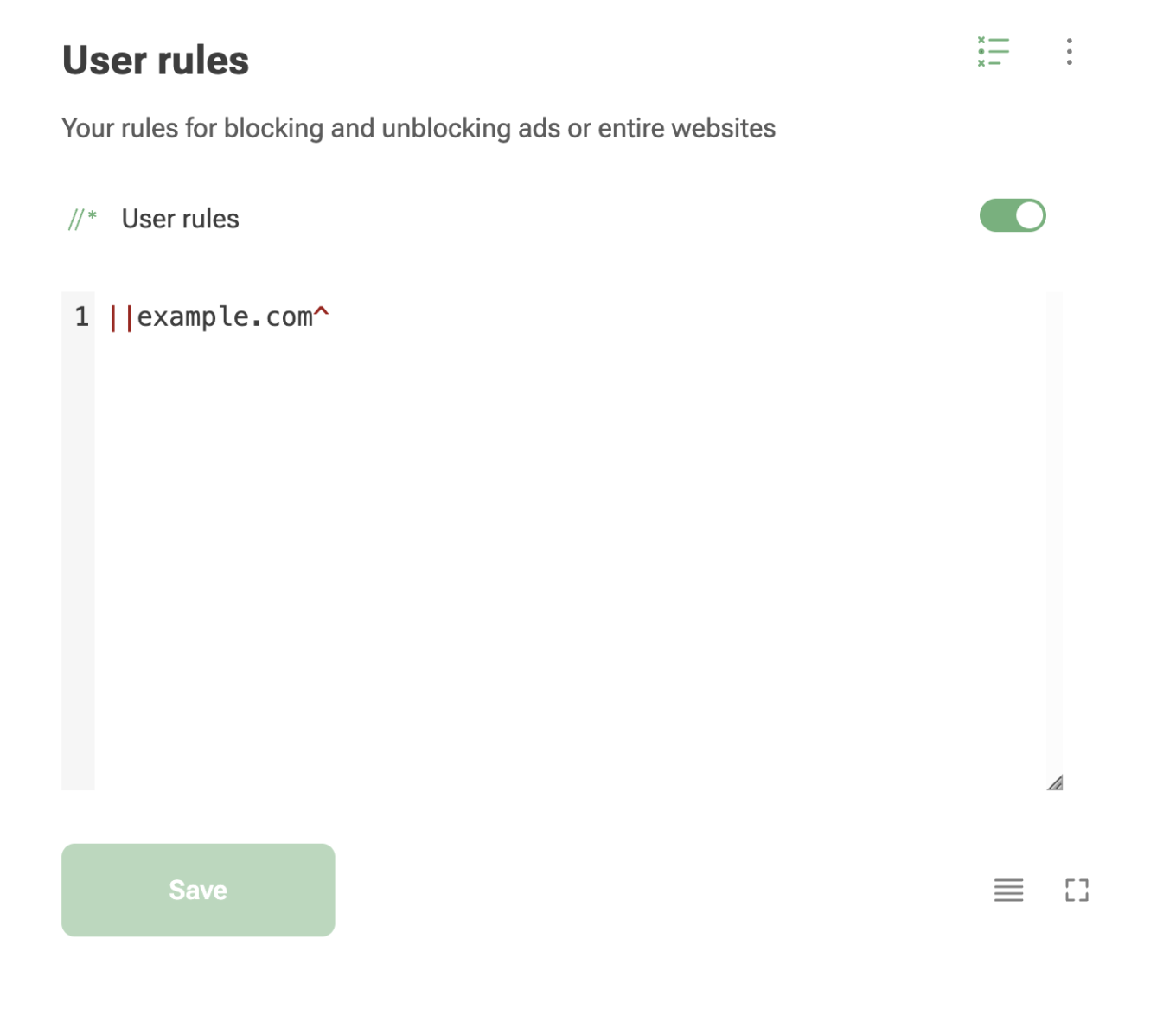Click the editor corner resize handle

tap(1055, 782)
